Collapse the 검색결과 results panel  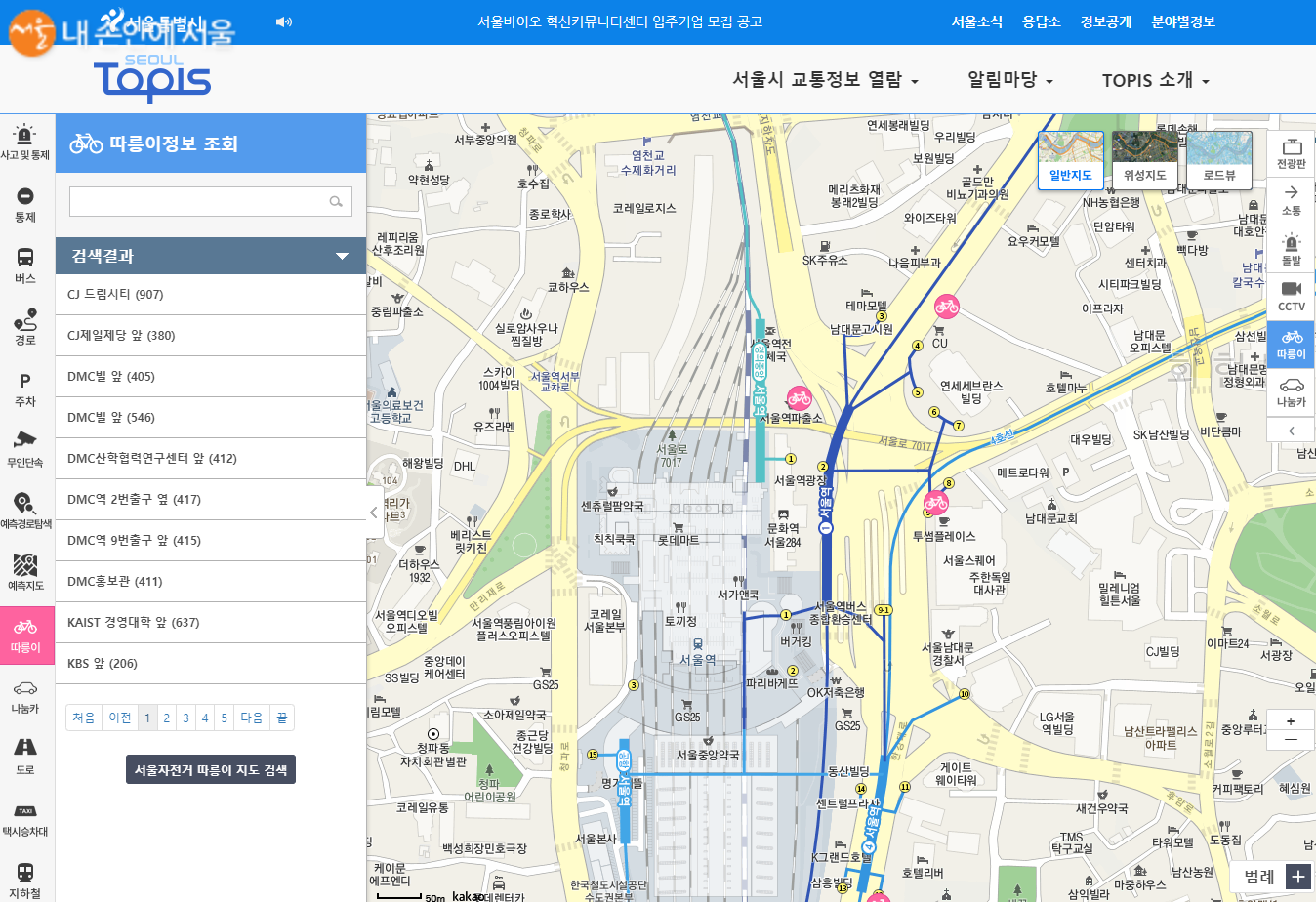[x=342, y=257]
